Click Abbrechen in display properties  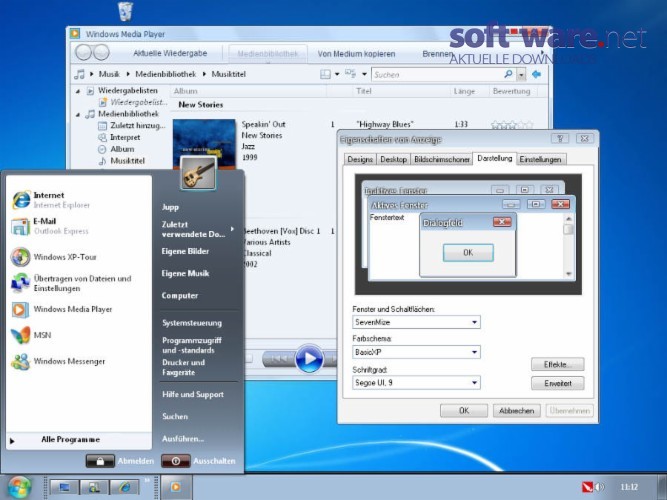coord(516,411)
